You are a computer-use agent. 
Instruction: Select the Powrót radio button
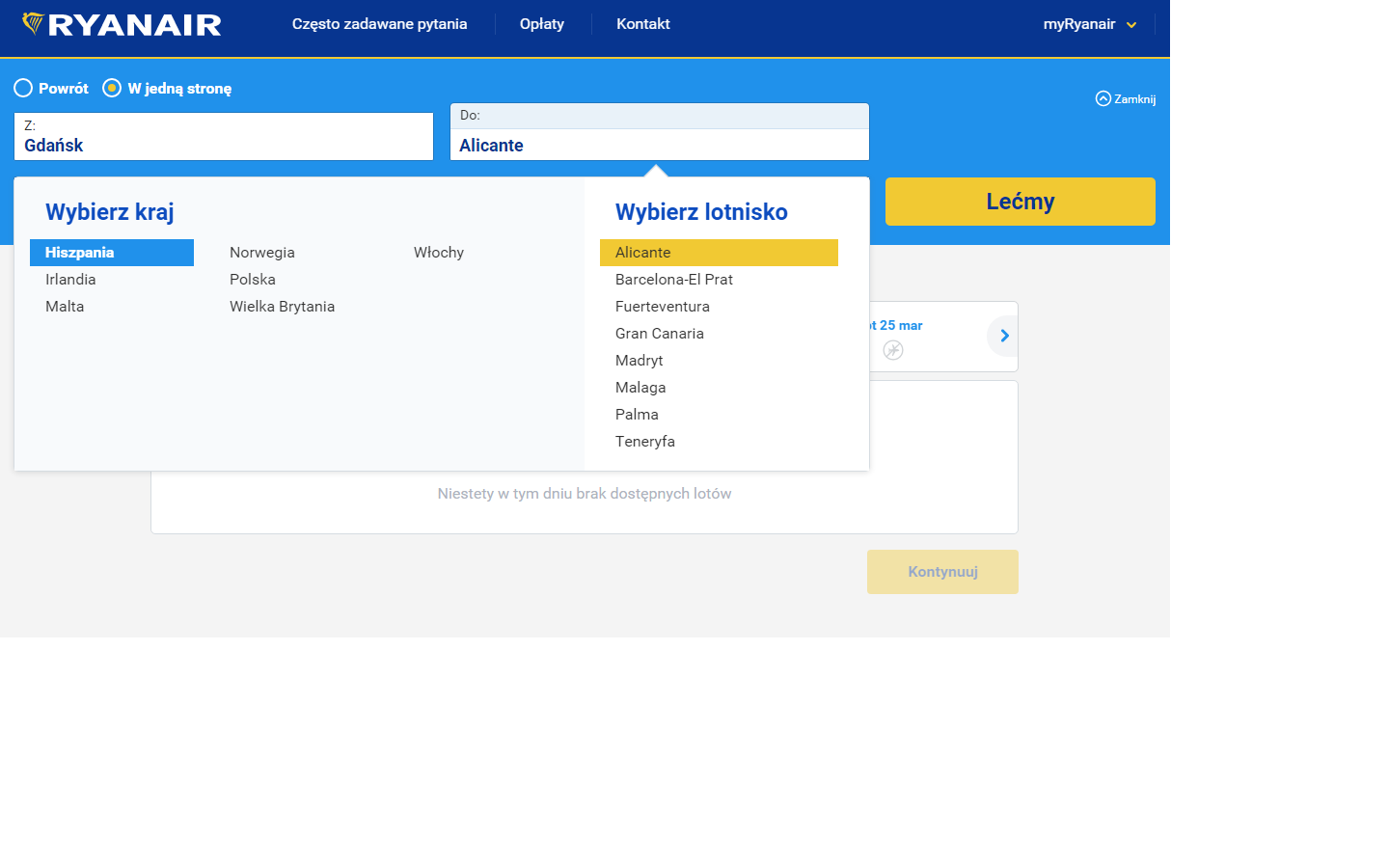click(x=23, y=88)
